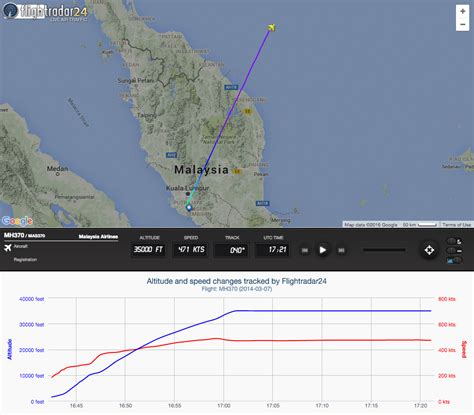Click the 17:10 time label on chart axis

(x=322, y=406)
